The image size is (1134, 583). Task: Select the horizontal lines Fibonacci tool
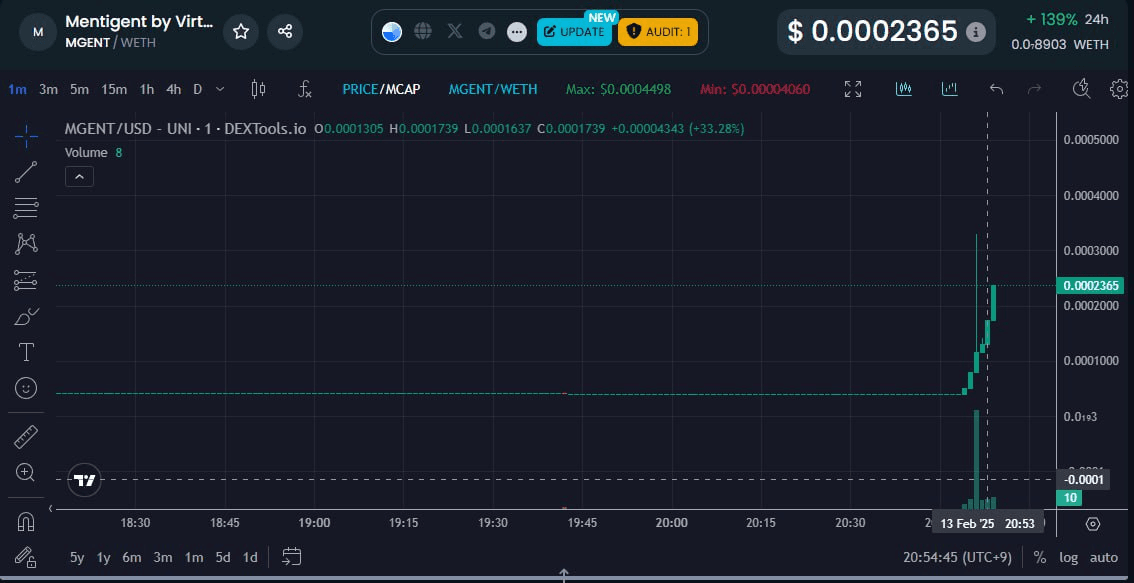point(26,208)
